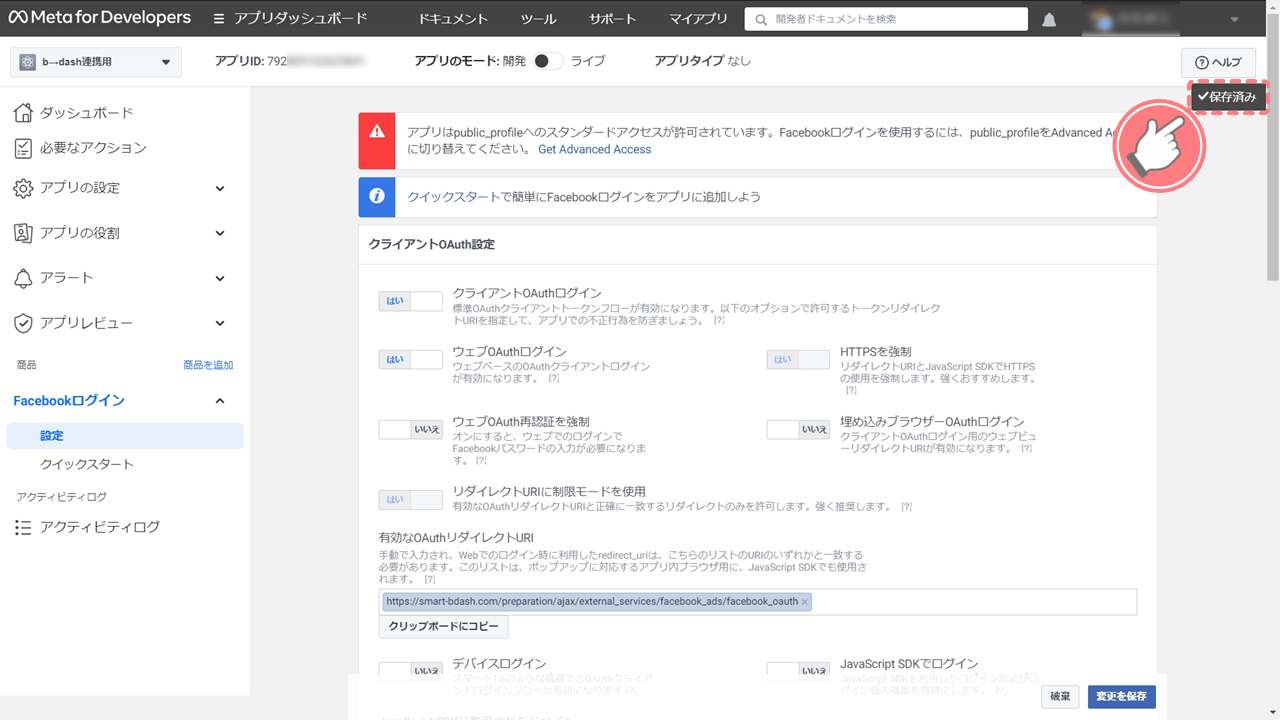Image resolution: width=1280 pixels, height=720 pixels.
Task: Open the hamburger menu beside アプリダッシュボード
Action: pyautogui.click(x=219, y=19)
